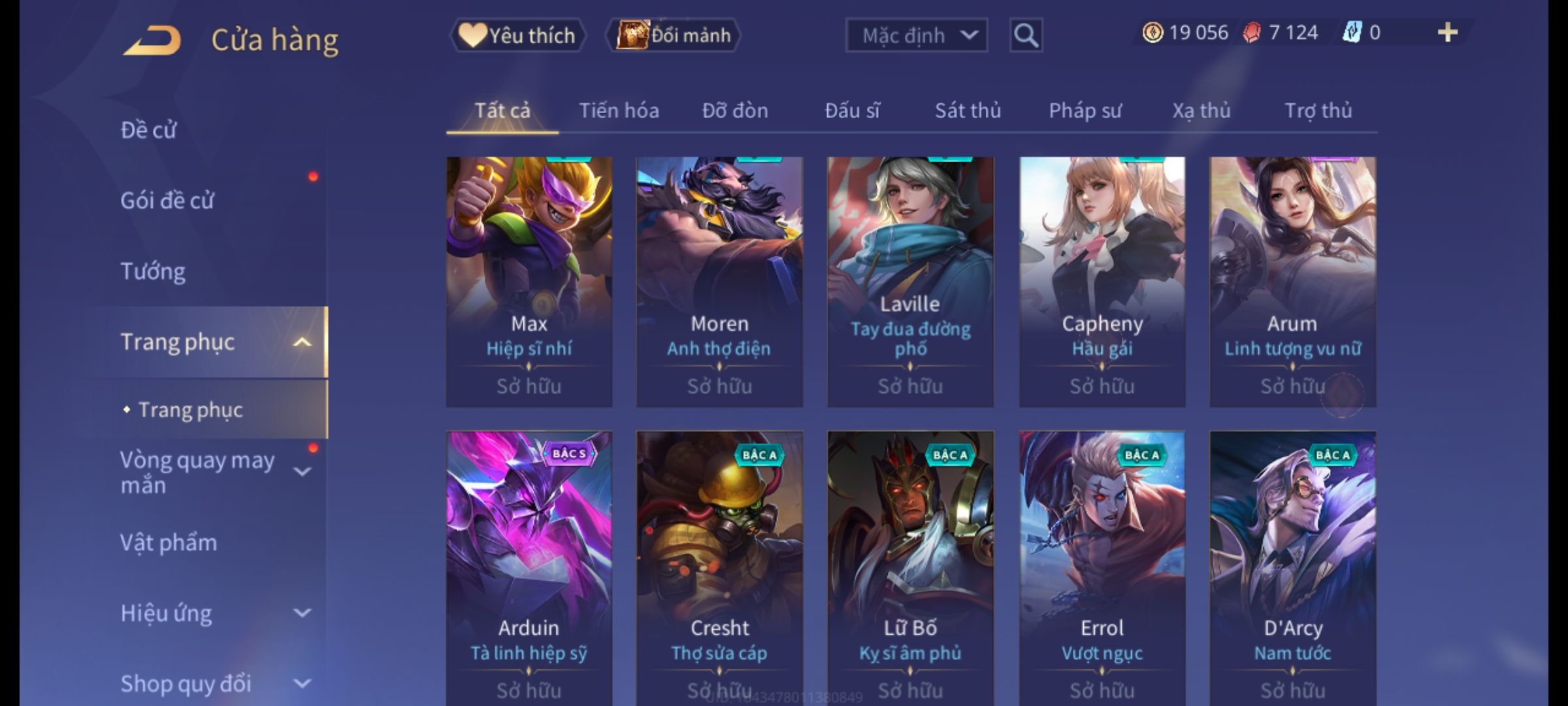The image size is (1568, 706).
Task: Click the blue voucher currency icon
Action: [x=1352, y=33]
